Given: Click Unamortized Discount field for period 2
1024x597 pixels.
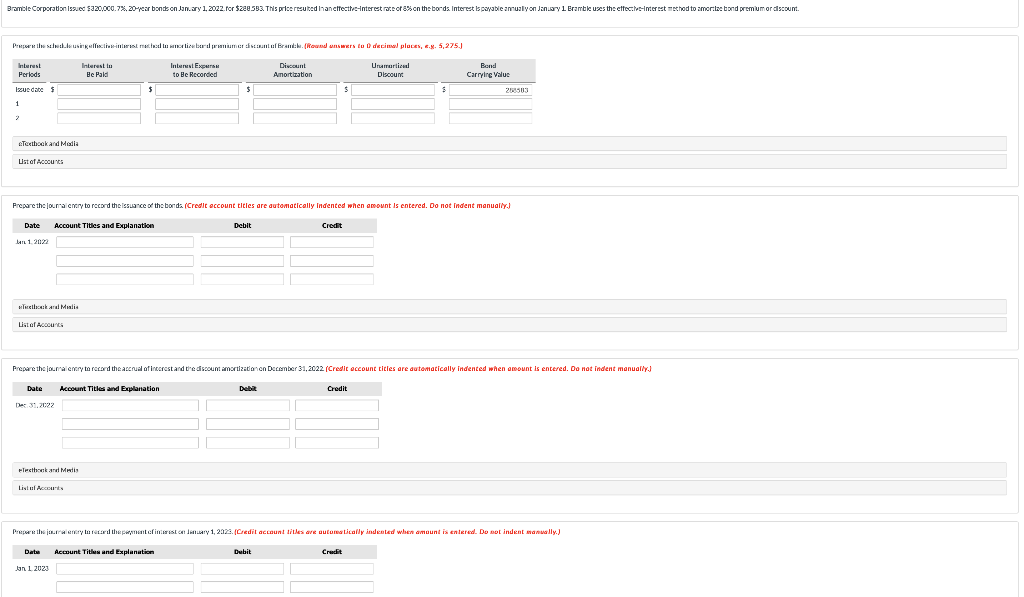Looking at the screenshot, I should point(392,118).
